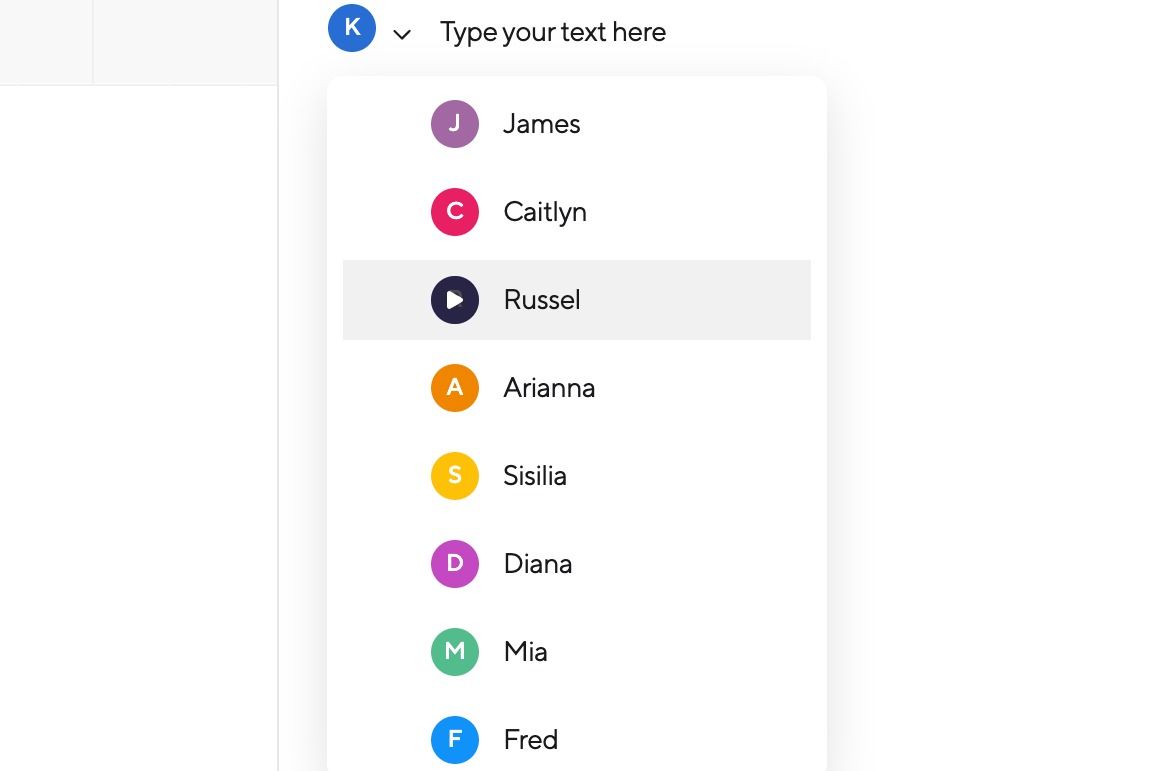Screen dimensions: 1160x771
Task: Click the blue K avatar icon
Action: click(x=352, y=28)
